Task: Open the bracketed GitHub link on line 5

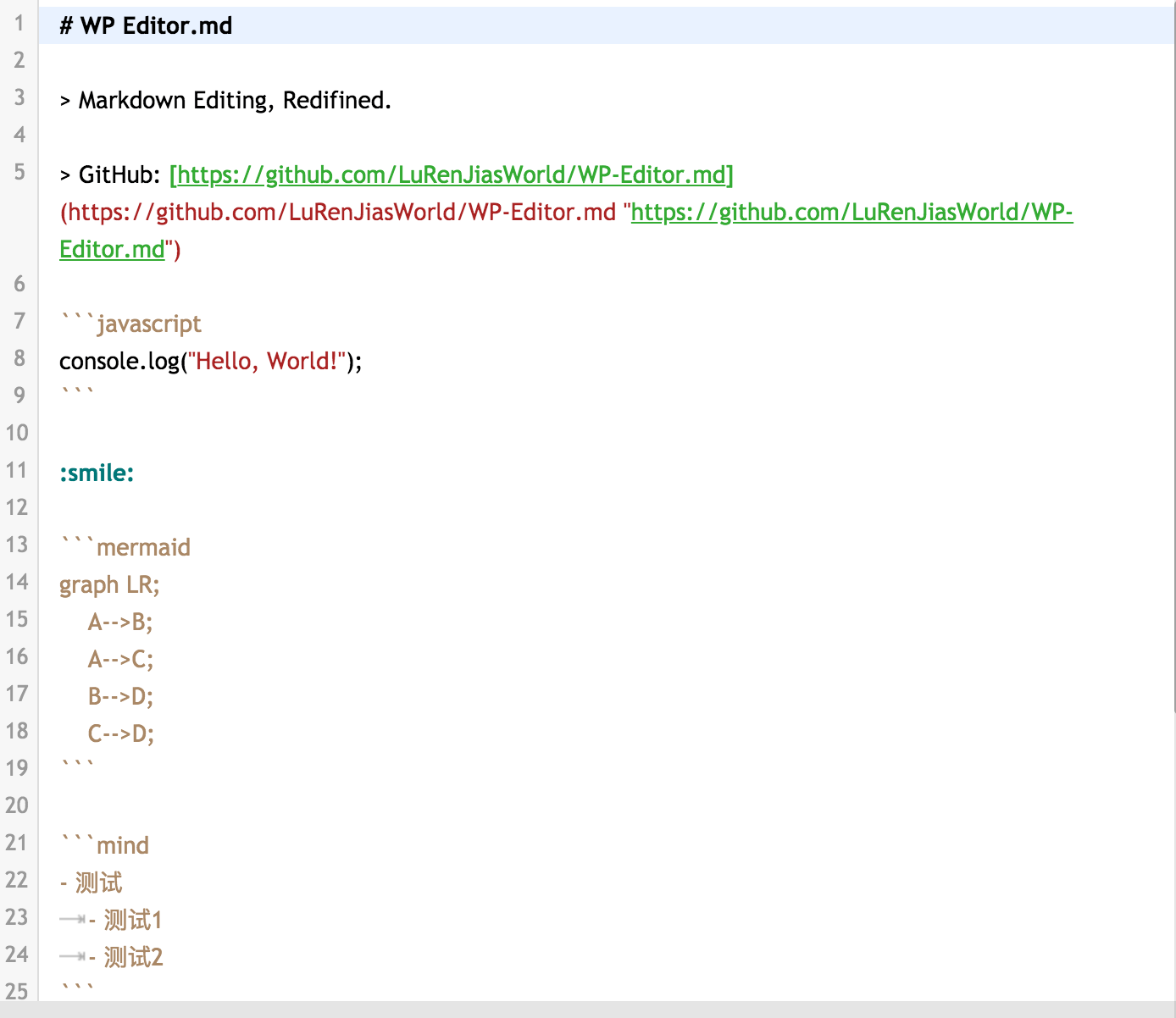Action: coord(452,174)
